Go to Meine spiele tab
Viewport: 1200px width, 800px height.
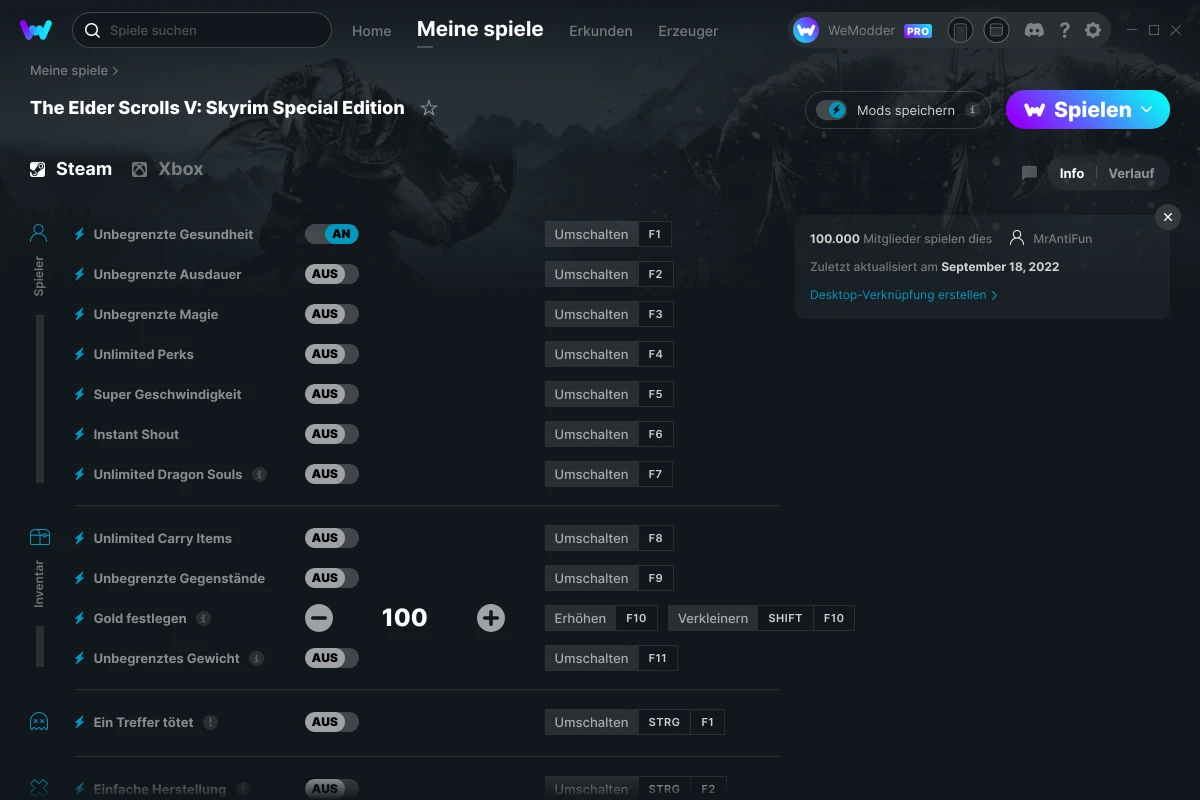click(x=480, y=30)
